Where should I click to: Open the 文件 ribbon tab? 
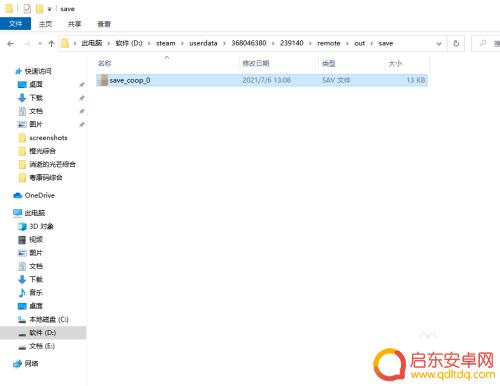[x=15, y=24]
